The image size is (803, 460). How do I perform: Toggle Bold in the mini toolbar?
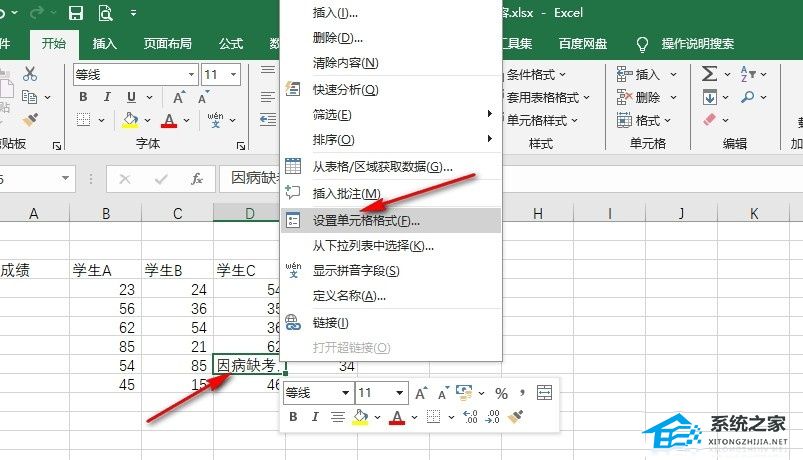tap(293, 417)
